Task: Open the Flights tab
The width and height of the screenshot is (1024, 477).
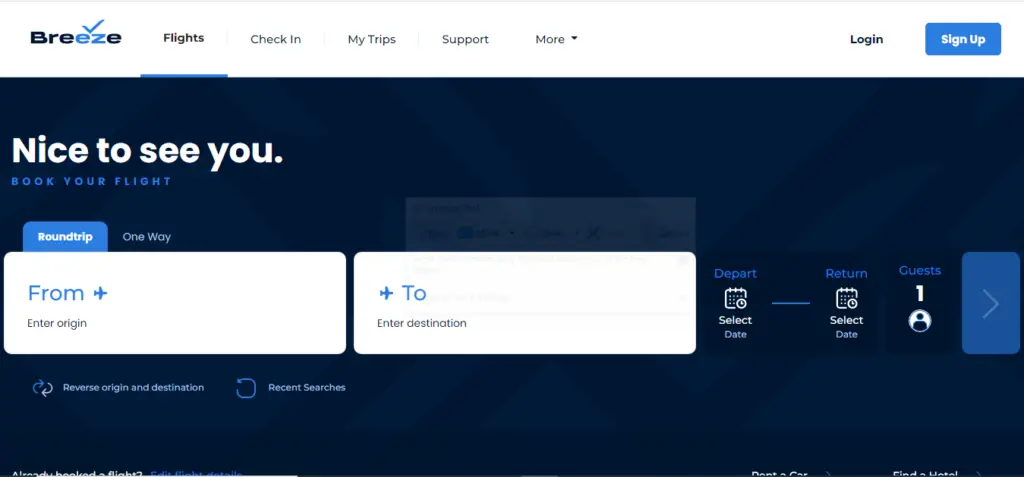Action: [184, 38]
